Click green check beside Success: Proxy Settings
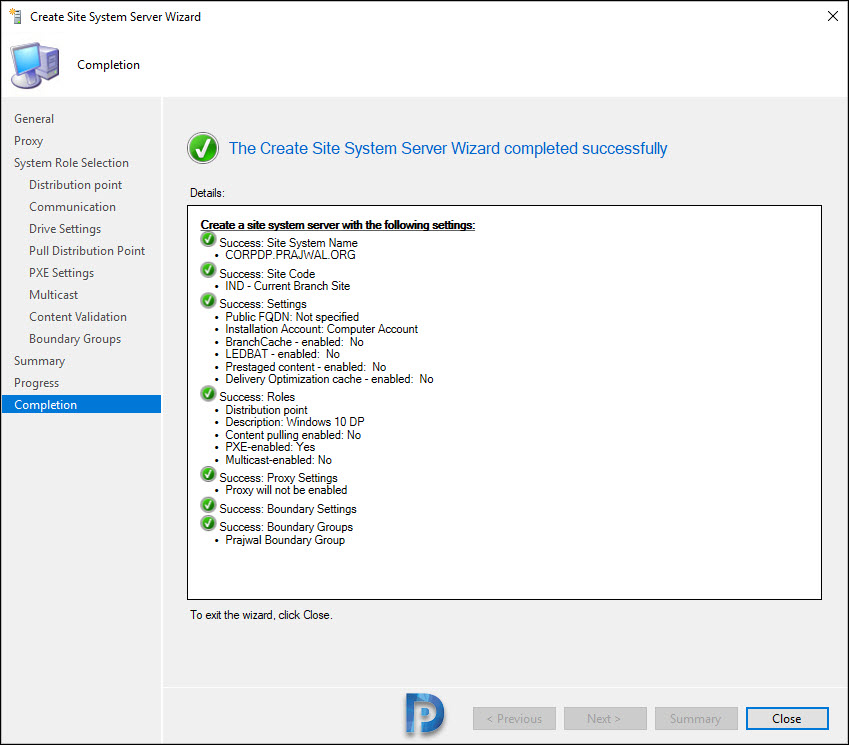The width and height of the screenshot is (849, 745). pos(208,474)
